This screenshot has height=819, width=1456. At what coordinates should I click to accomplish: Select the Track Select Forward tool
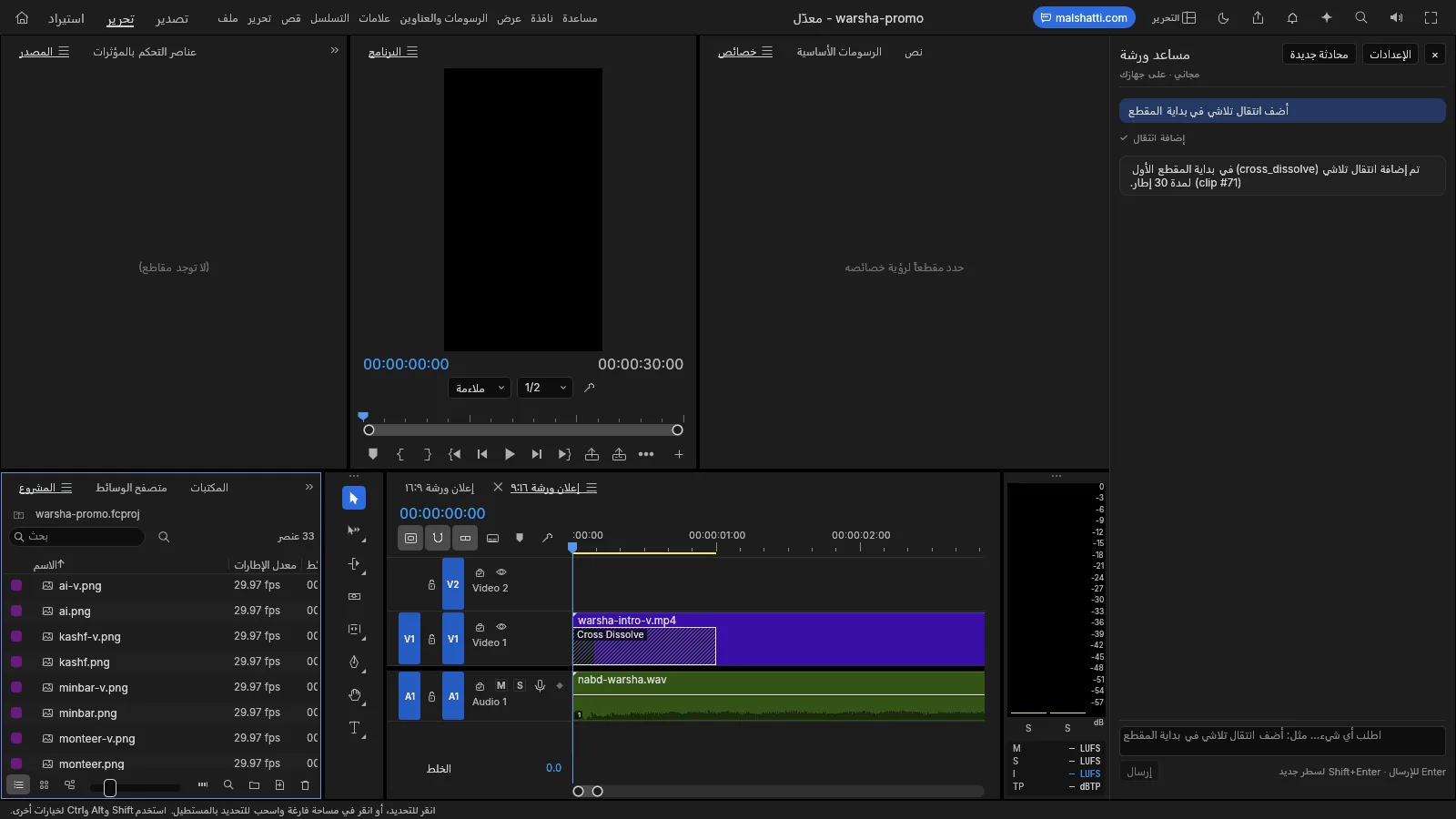tap(354, 531)
